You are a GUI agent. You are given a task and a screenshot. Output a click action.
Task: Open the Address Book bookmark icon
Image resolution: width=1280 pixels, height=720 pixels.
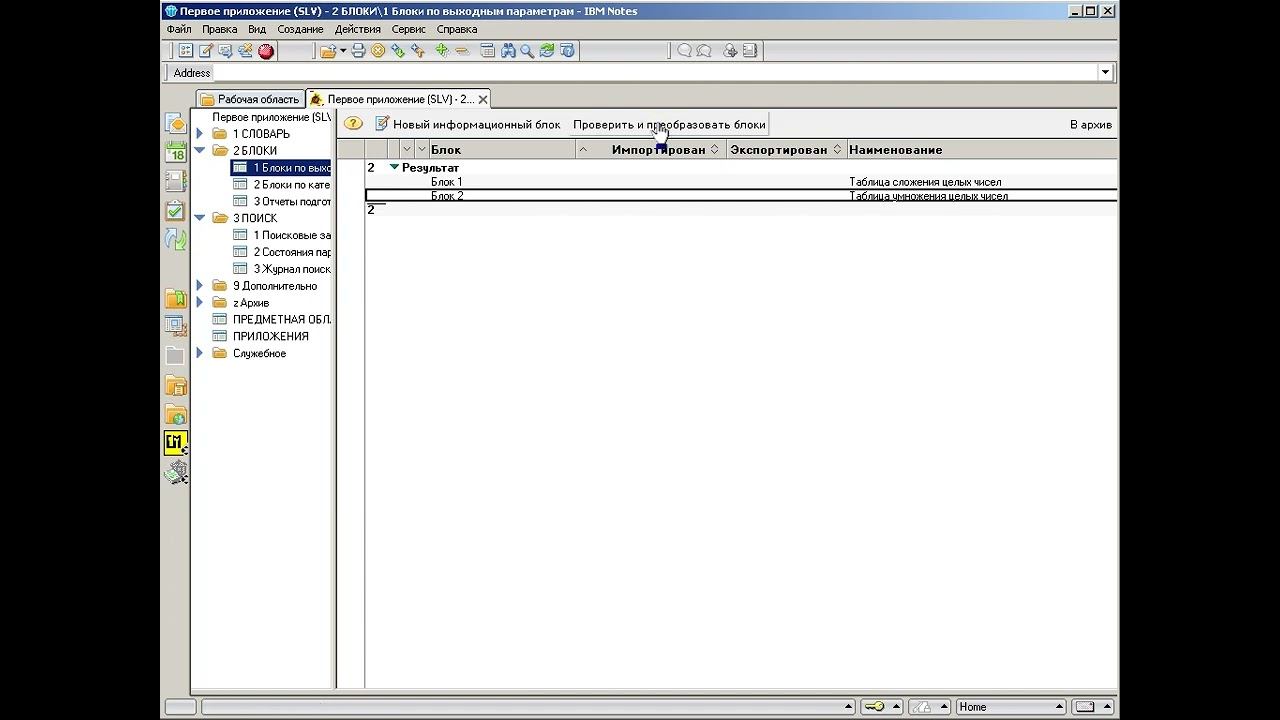pyautogui.click(x=175, y=181)
